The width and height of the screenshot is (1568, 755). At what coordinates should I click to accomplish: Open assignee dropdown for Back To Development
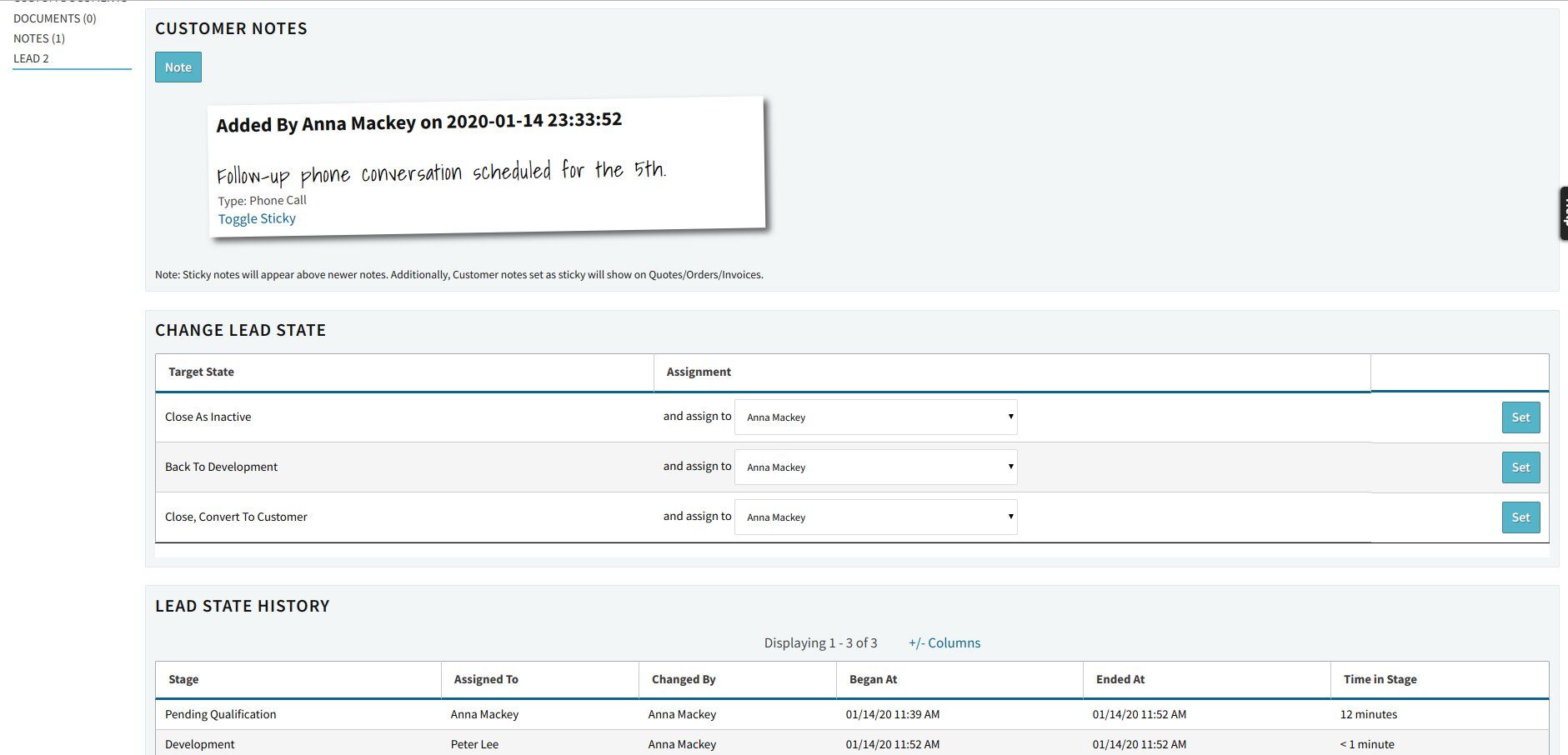tap(875, 467)
